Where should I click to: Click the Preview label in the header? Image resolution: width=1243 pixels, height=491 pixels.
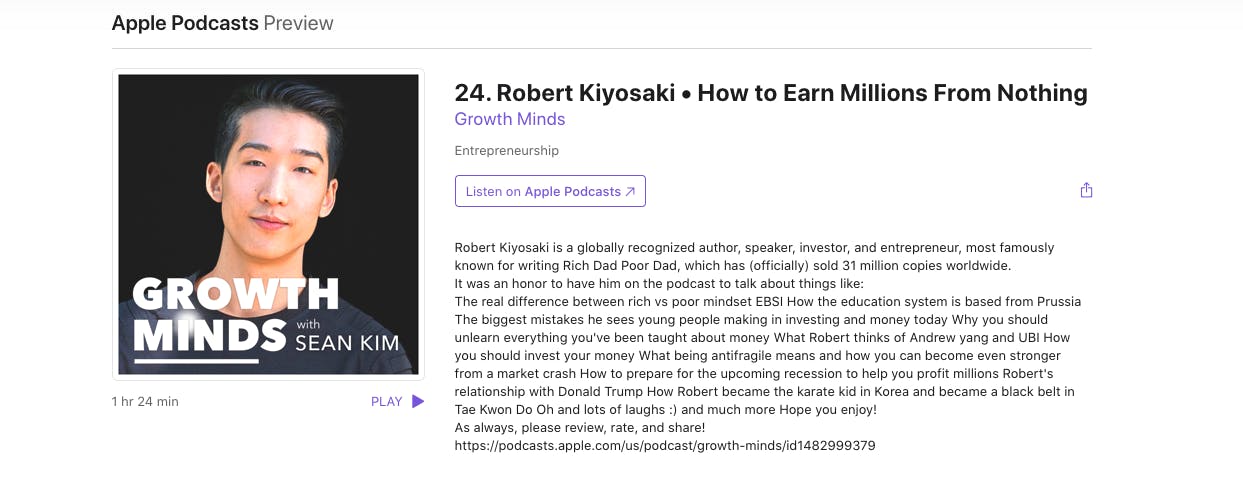[x=298, y=23]
